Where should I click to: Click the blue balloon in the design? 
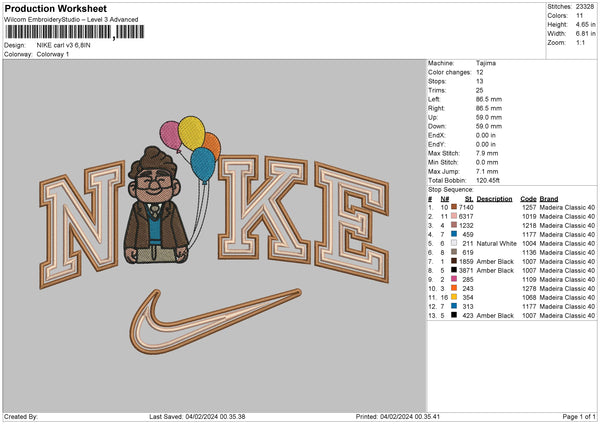click(x=203, y=164)
